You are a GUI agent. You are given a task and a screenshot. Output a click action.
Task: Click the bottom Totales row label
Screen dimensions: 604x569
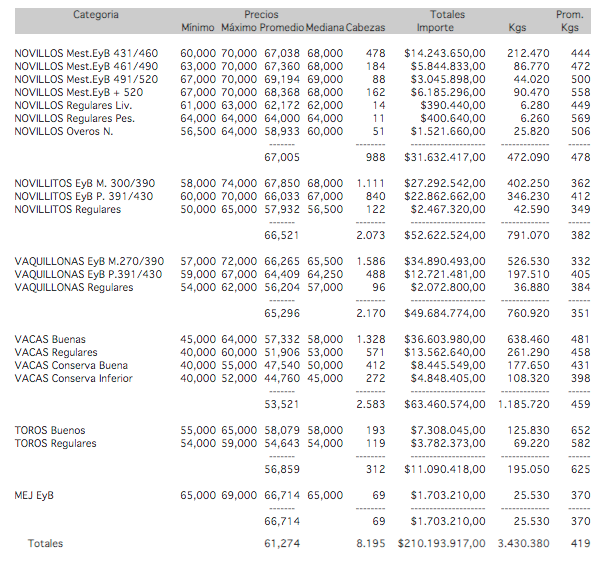coord(45,543)
